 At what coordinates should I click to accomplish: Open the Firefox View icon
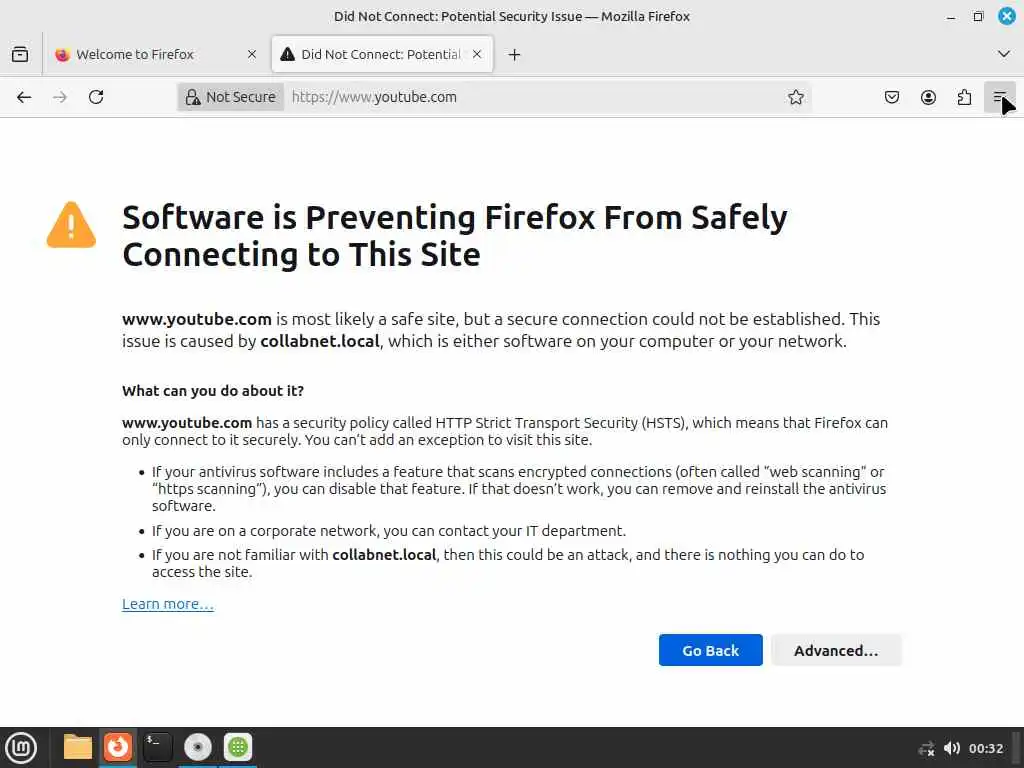pyautogui.click(x=20, y=54)
